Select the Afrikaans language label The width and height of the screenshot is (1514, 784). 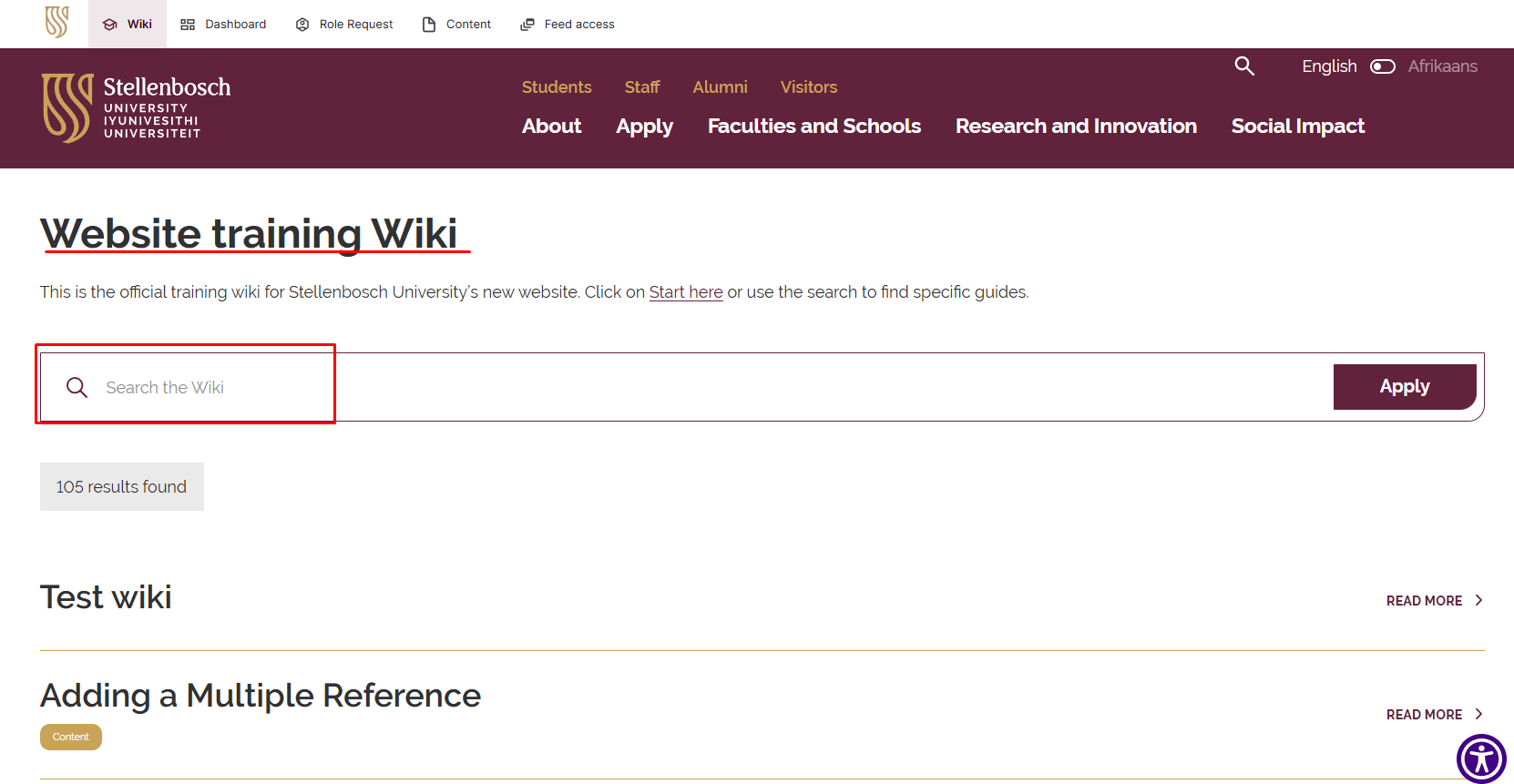(x=1443, y=66)
